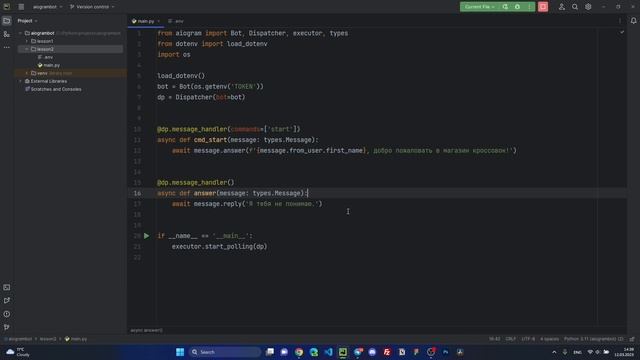Viewport: 640px width, 360px height.
Task: Expand the lesson1 folder
Action: 27,41
